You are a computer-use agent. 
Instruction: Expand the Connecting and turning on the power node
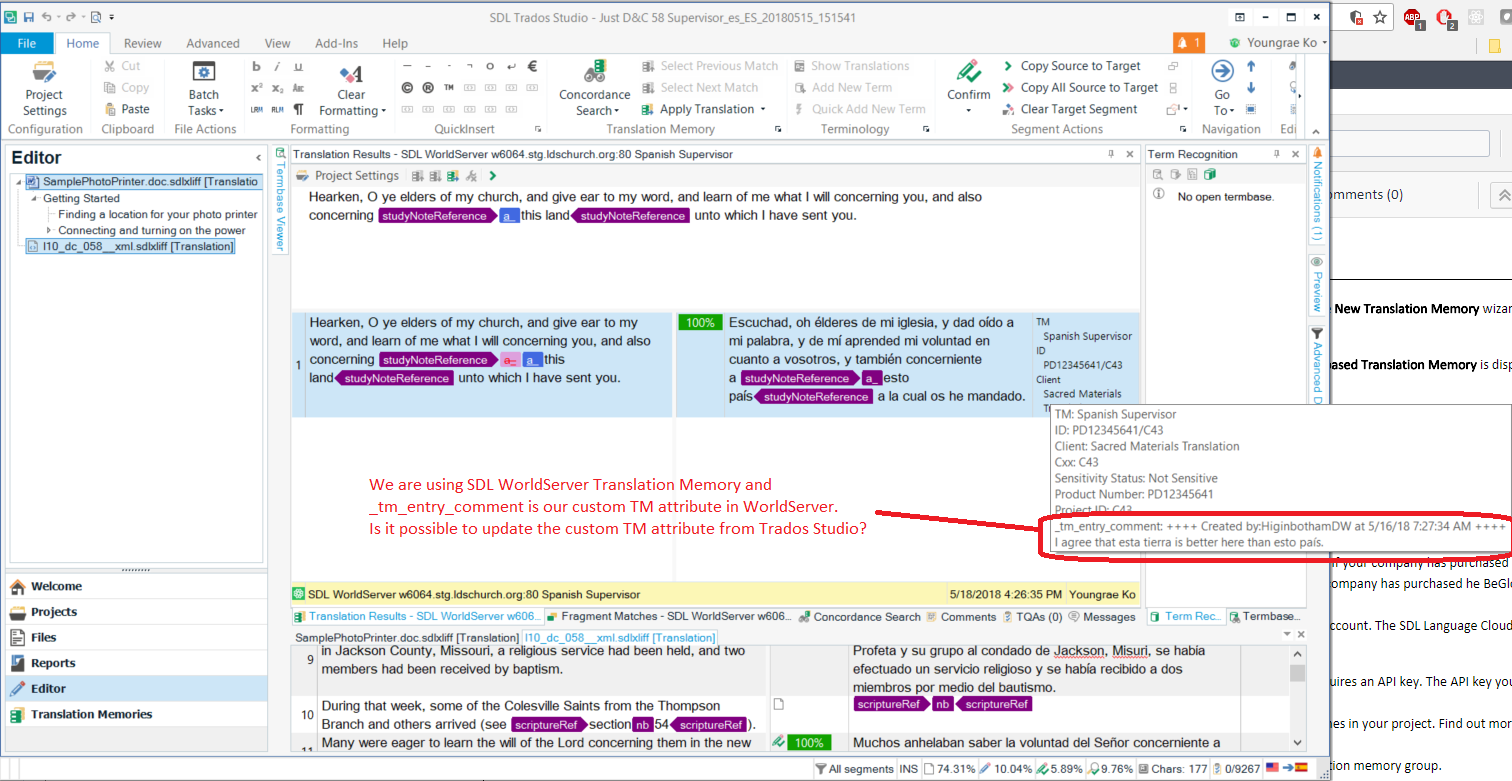coord(49,230)
